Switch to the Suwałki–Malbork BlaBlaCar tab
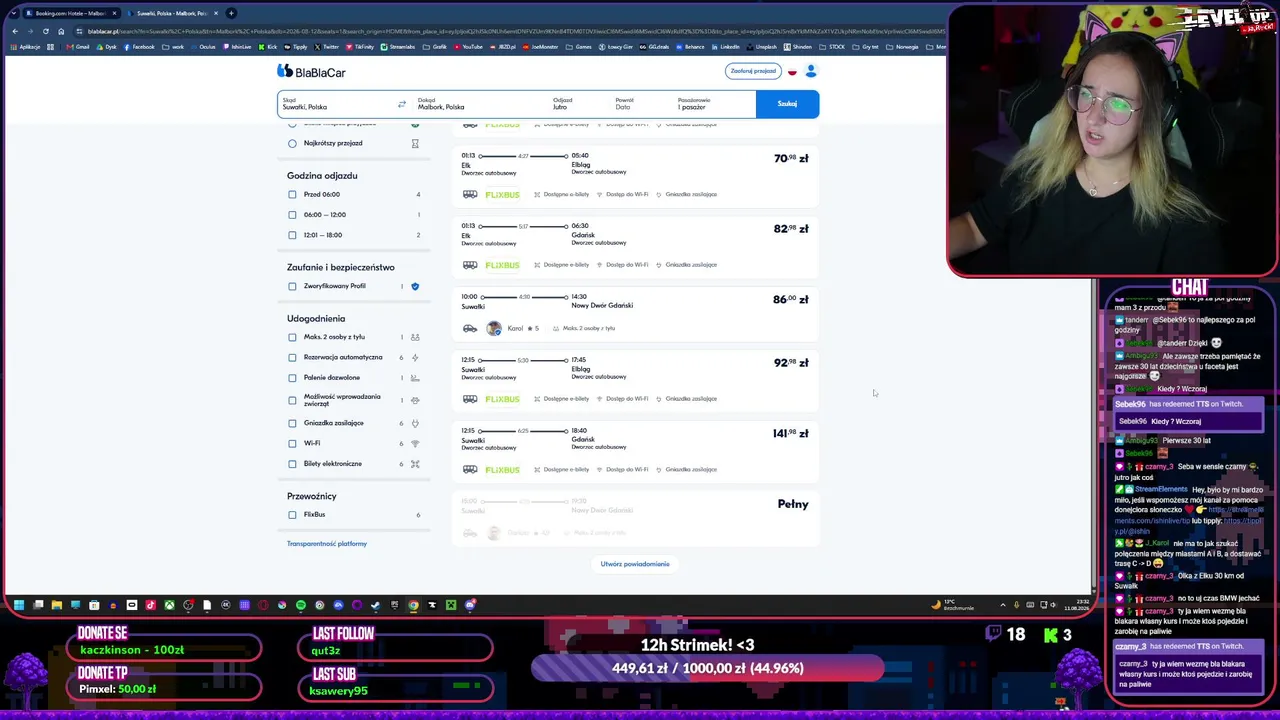The height and width of the screenshot is (720, 1280). (x=173, y=13)
